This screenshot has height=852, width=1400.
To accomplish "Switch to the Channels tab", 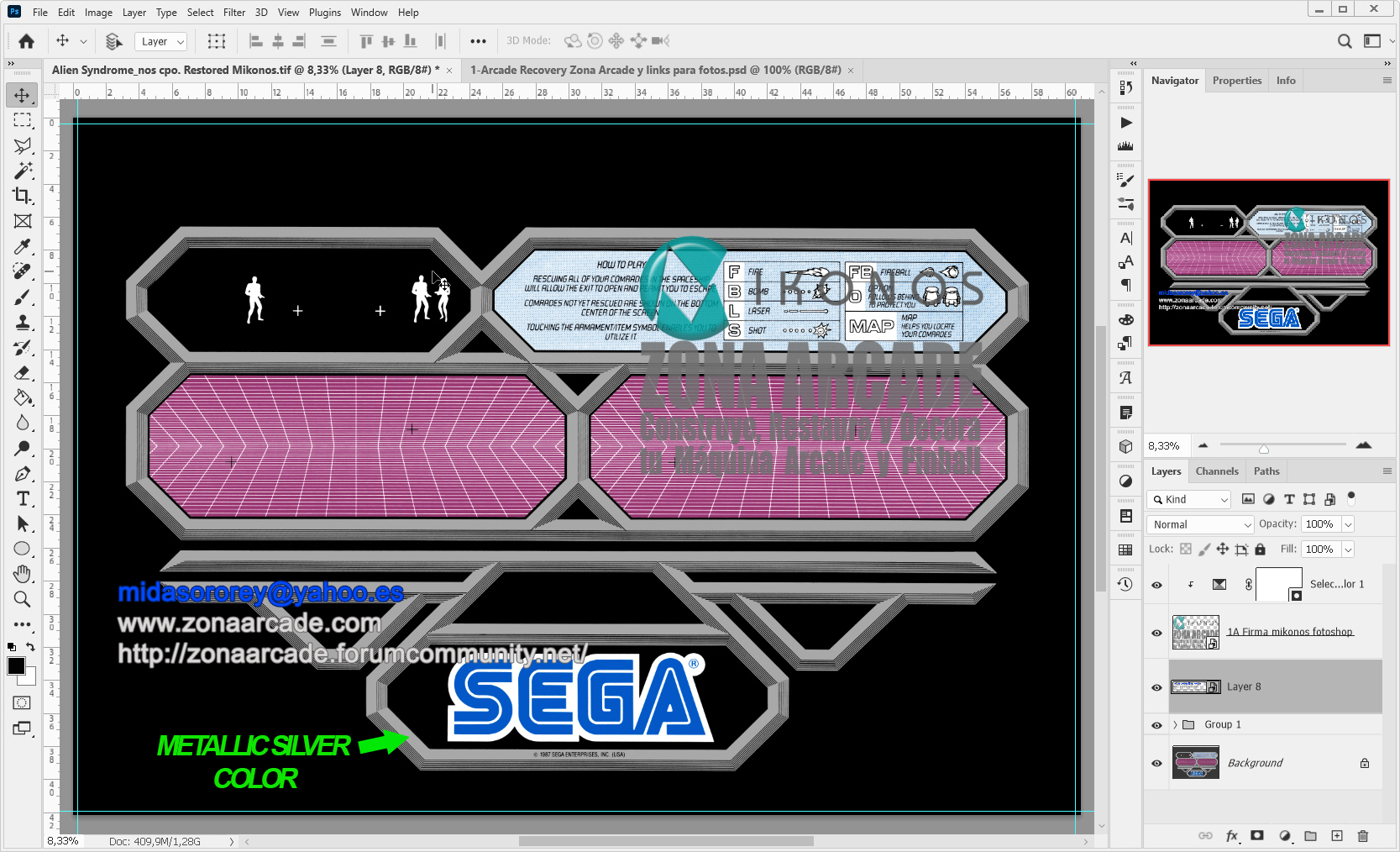I will click(1217, 471).
